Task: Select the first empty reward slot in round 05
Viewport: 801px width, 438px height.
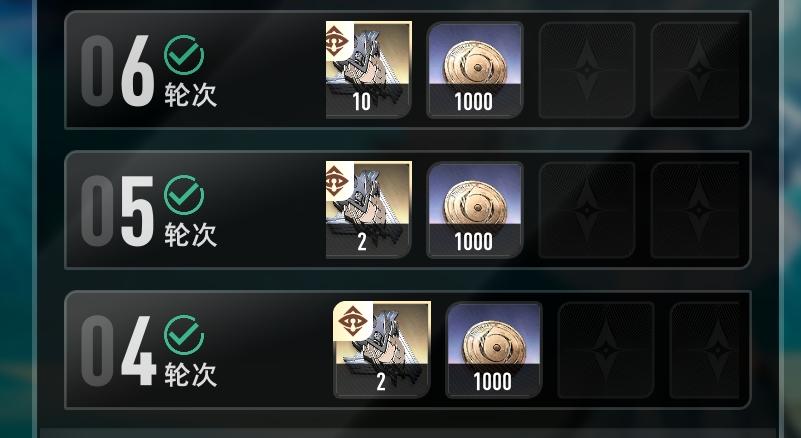Action: coord(587,210)
